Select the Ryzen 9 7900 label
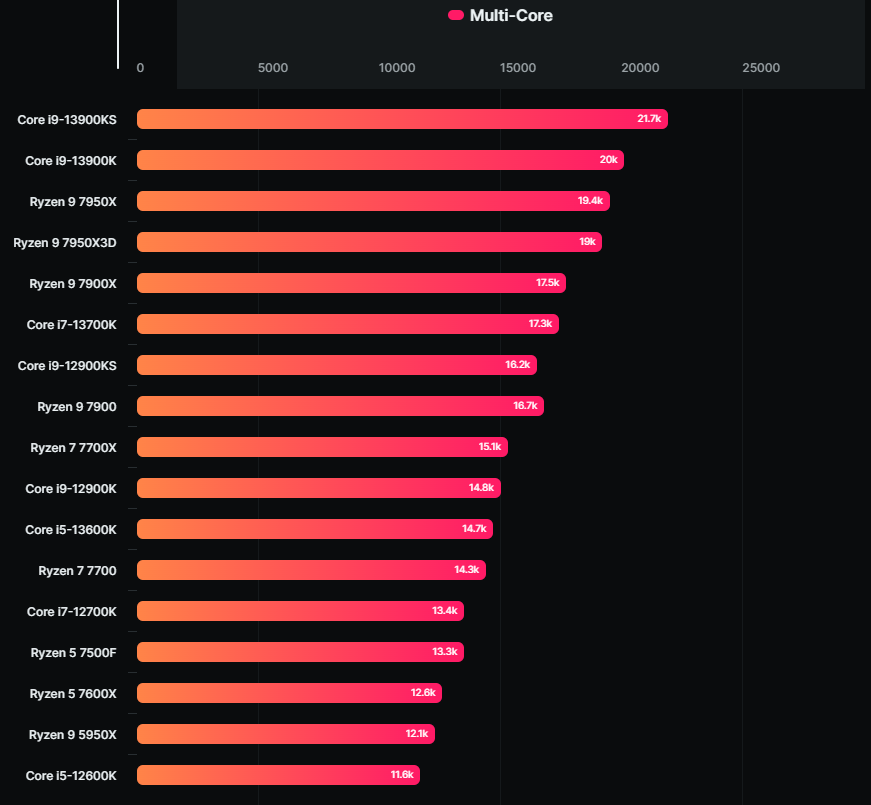The width and height of the screenshot is (871, 805). click(77, 407)
